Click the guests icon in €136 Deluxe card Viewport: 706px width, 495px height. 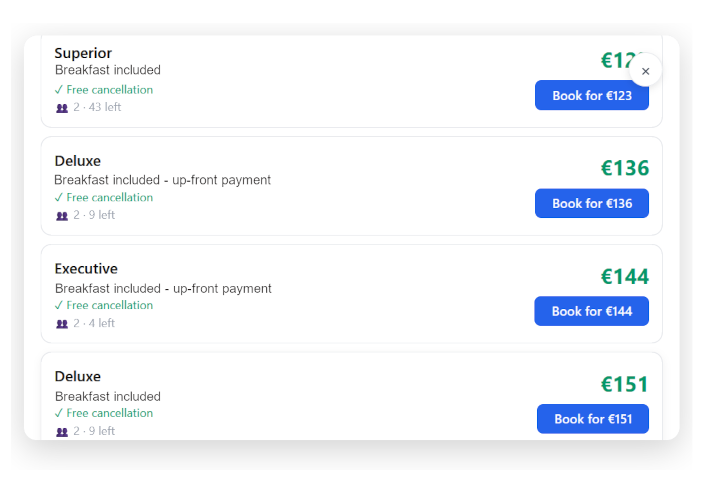(62, 216)
